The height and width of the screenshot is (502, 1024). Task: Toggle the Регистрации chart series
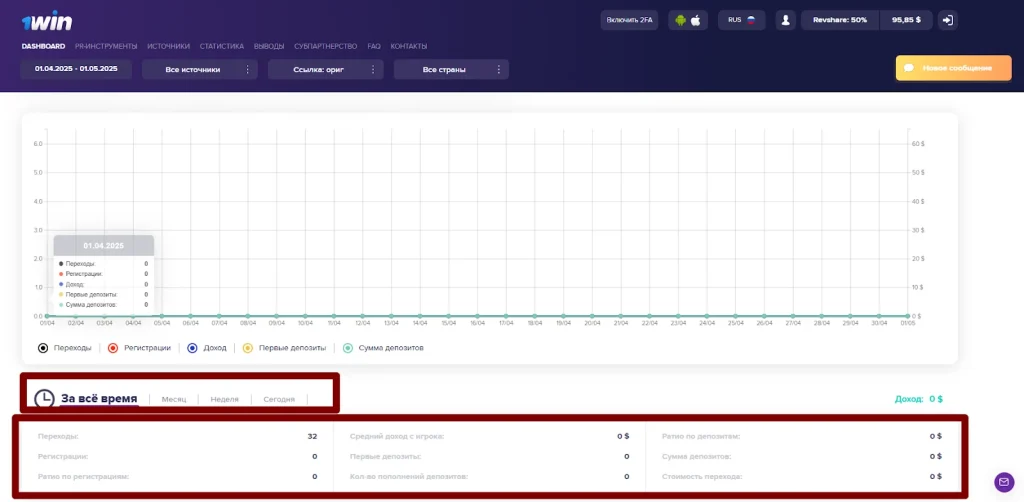point(141,348)
